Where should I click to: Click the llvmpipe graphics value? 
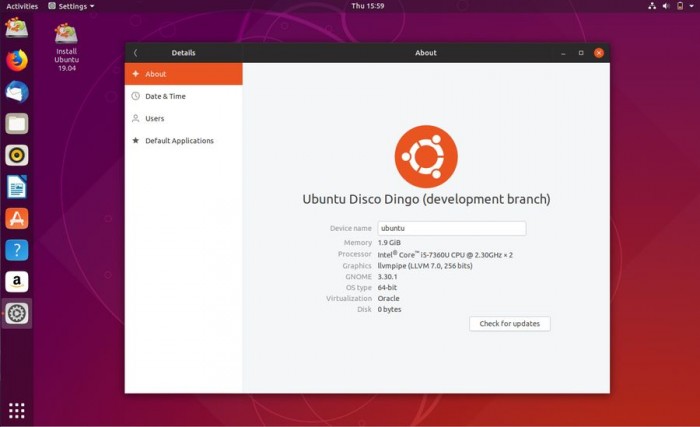point(425,266)
